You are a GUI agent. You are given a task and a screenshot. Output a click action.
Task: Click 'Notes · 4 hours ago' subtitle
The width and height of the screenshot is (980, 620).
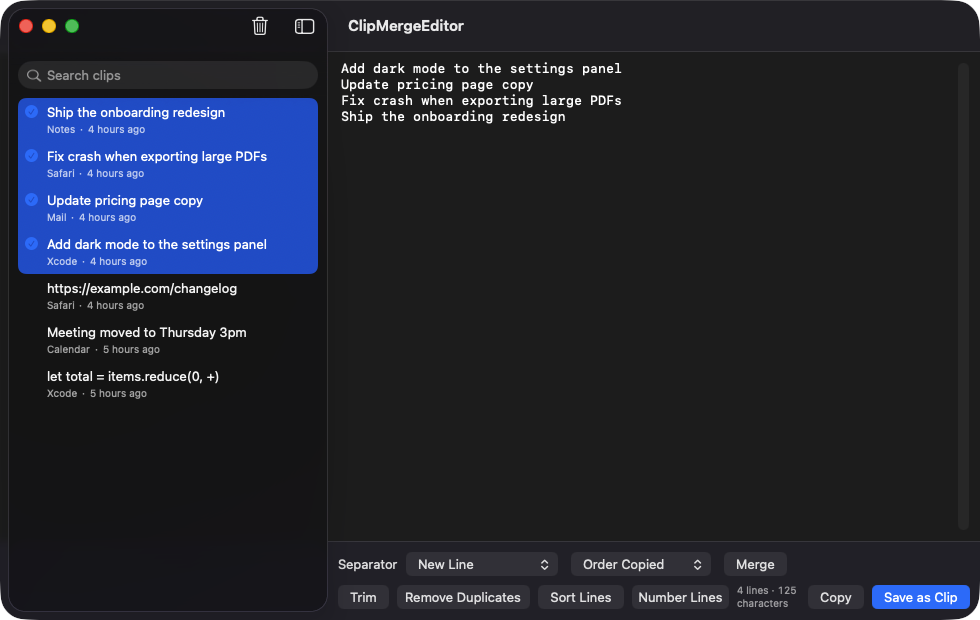pyautogui.click(x=96, y=129)
